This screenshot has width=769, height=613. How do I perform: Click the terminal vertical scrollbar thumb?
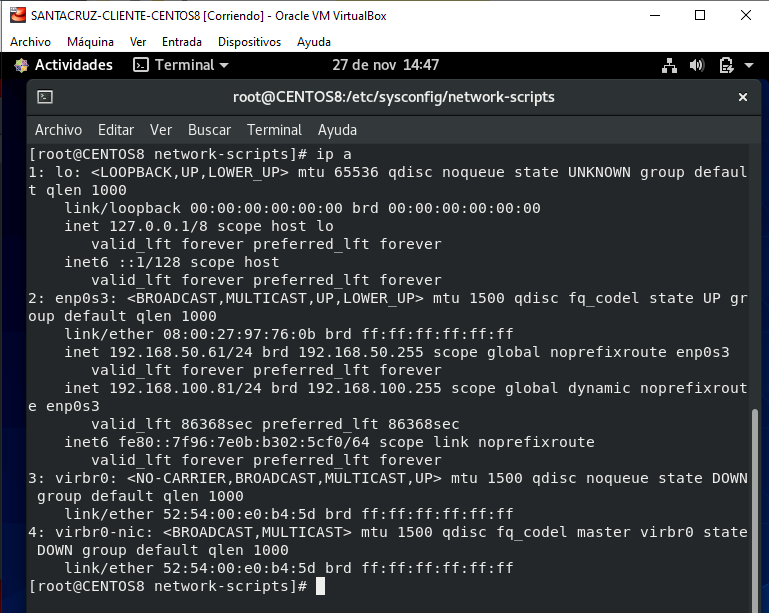pos(755,510)
